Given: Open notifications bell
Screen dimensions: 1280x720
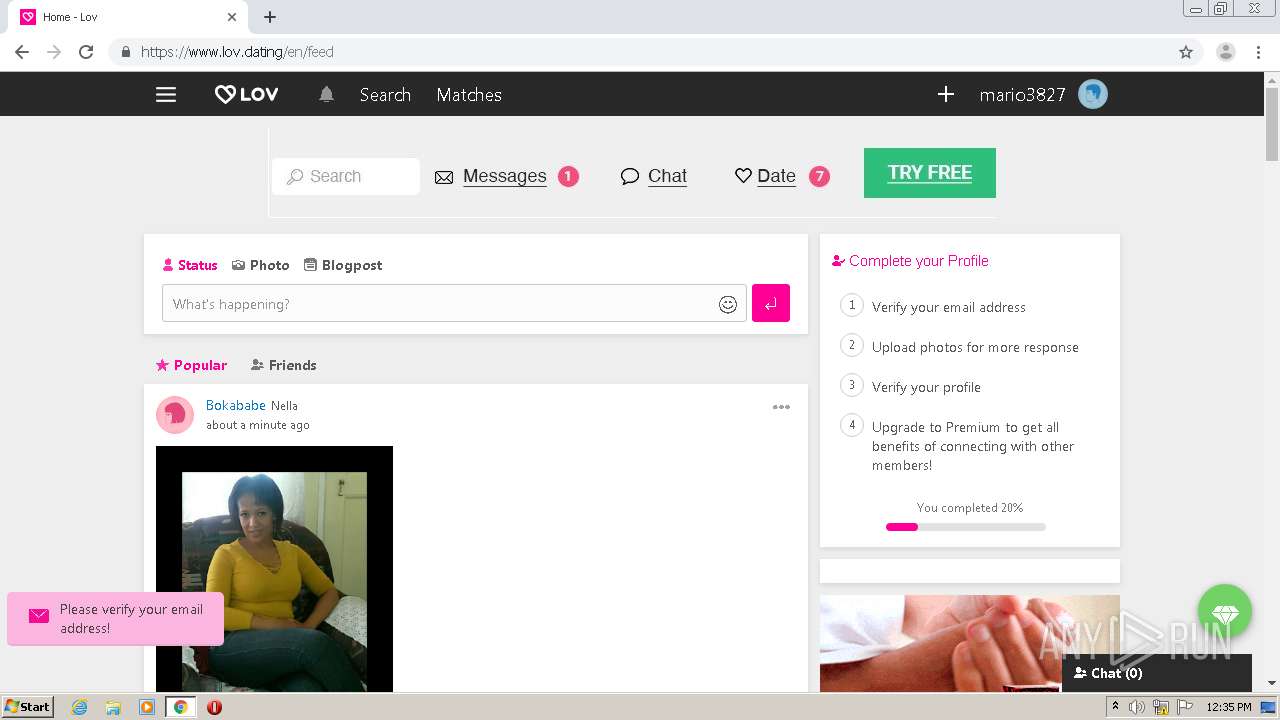Looking at the screenshot, I should click(x=326, y=95).
